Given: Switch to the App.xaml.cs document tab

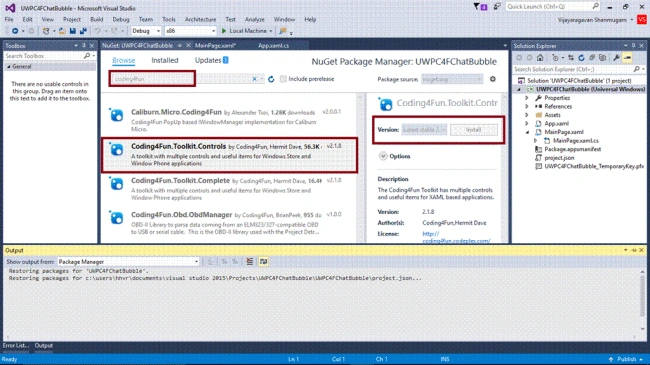Looking at the screenshot, I should tap(274, 46).
